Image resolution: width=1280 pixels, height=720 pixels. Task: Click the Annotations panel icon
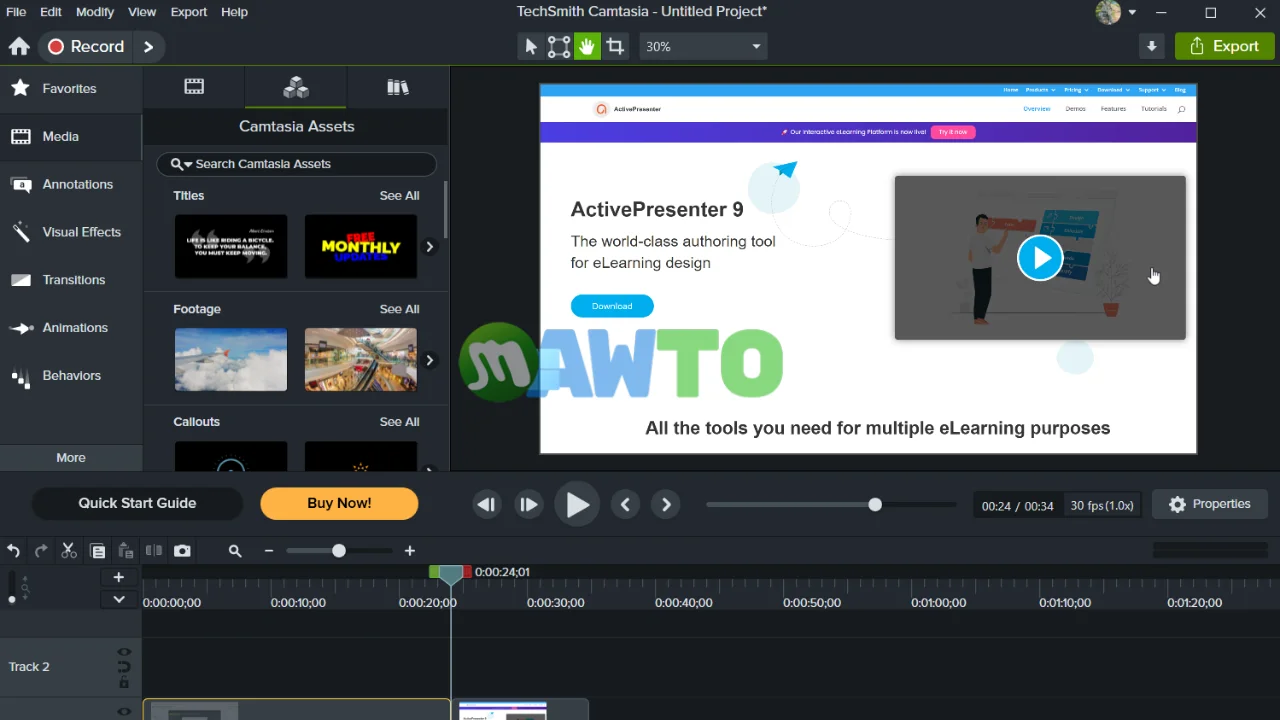19,184
